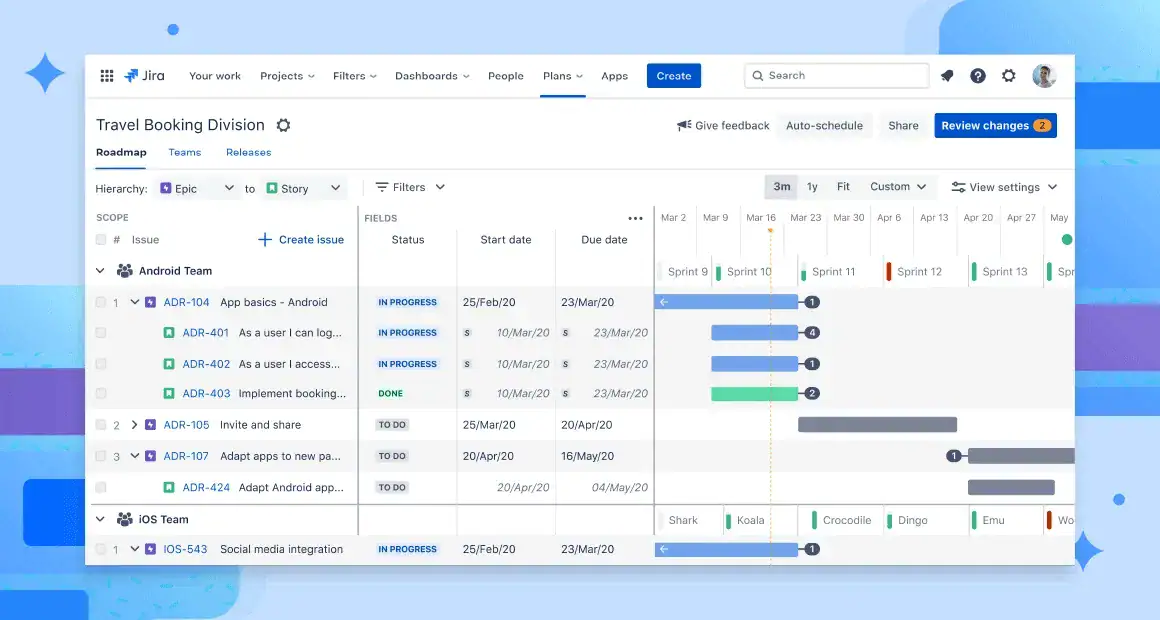Toggle the select-all issues checkbox
This screenshot has height=620, width=1160.
101,240
